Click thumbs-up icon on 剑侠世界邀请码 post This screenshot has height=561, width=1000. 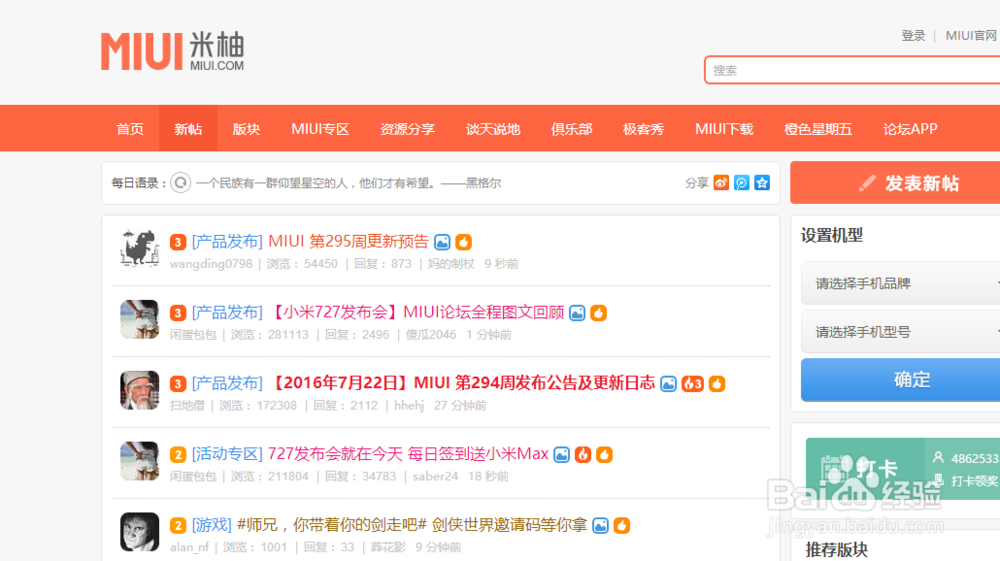point(622,525)
